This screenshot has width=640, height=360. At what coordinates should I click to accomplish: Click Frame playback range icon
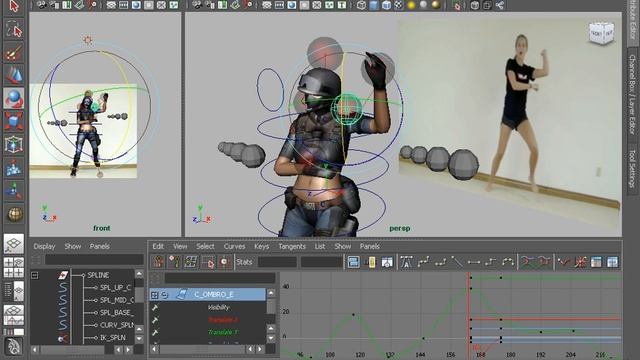(x=371, y=262)
